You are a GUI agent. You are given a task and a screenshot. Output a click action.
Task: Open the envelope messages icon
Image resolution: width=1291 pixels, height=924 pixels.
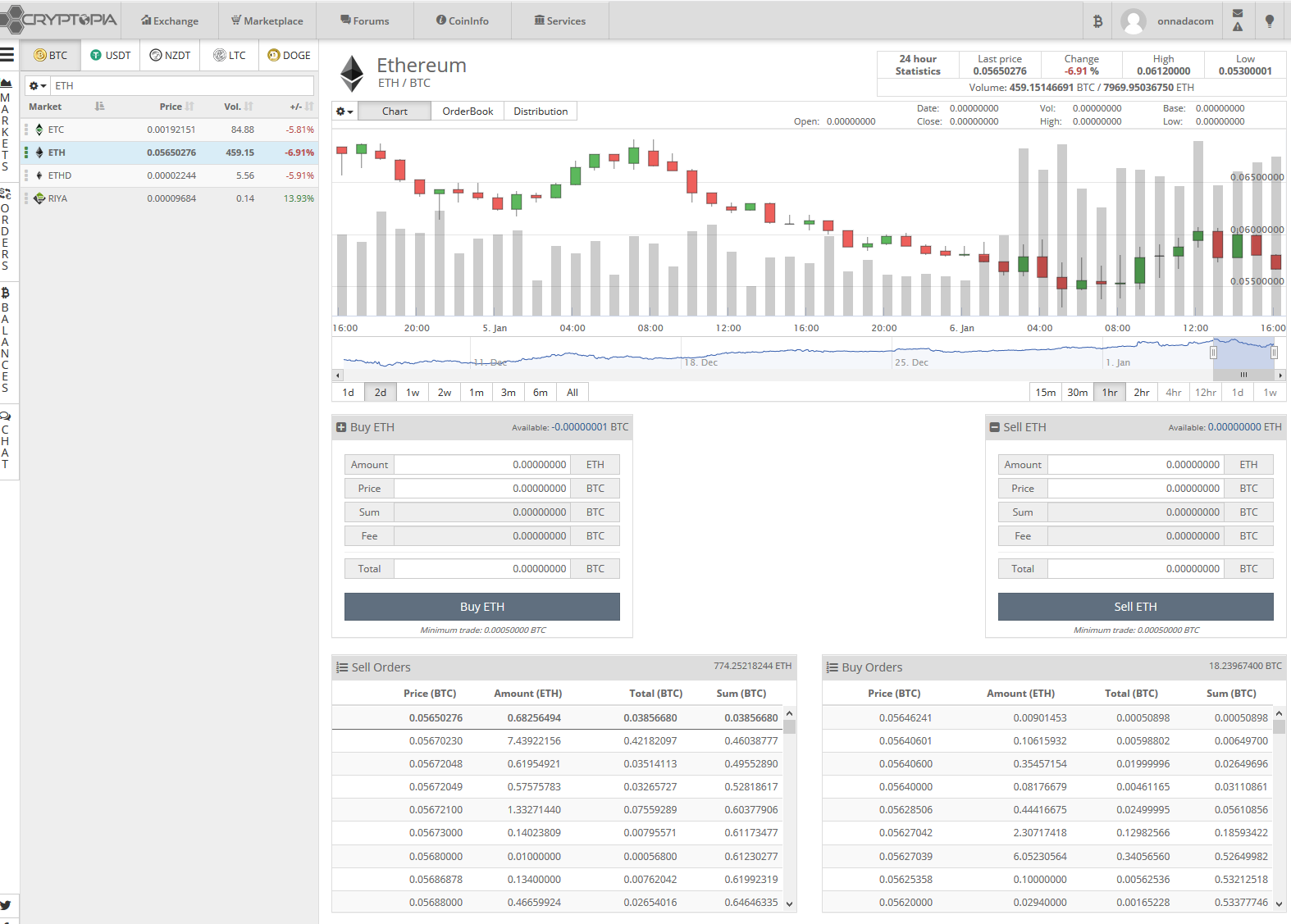(1238, 14)
